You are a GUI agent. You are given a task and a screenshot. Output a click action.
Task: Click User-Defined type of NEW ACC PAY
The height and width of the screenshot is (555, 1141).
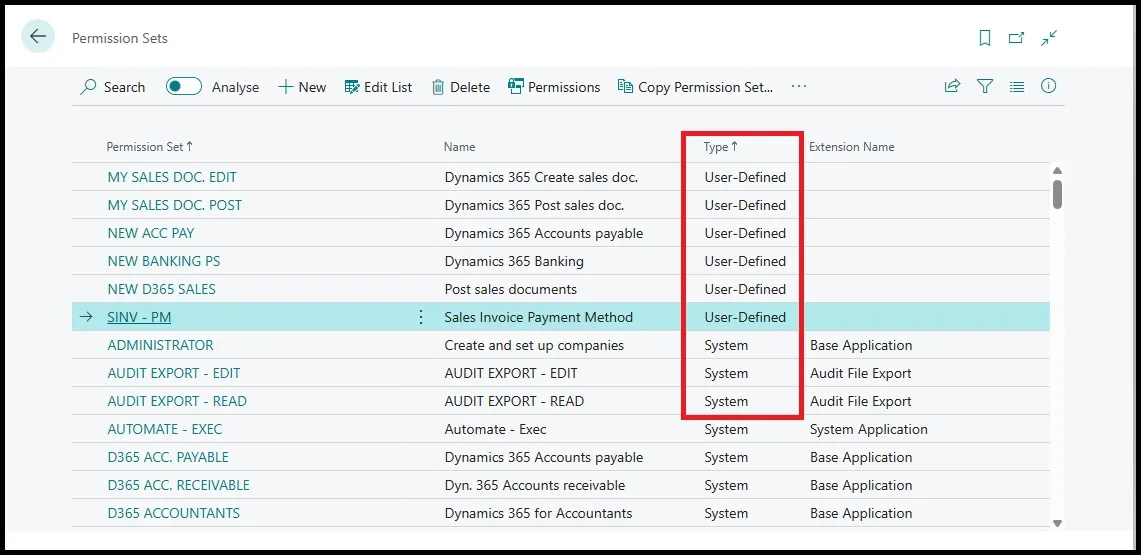(x=745, y=233)
